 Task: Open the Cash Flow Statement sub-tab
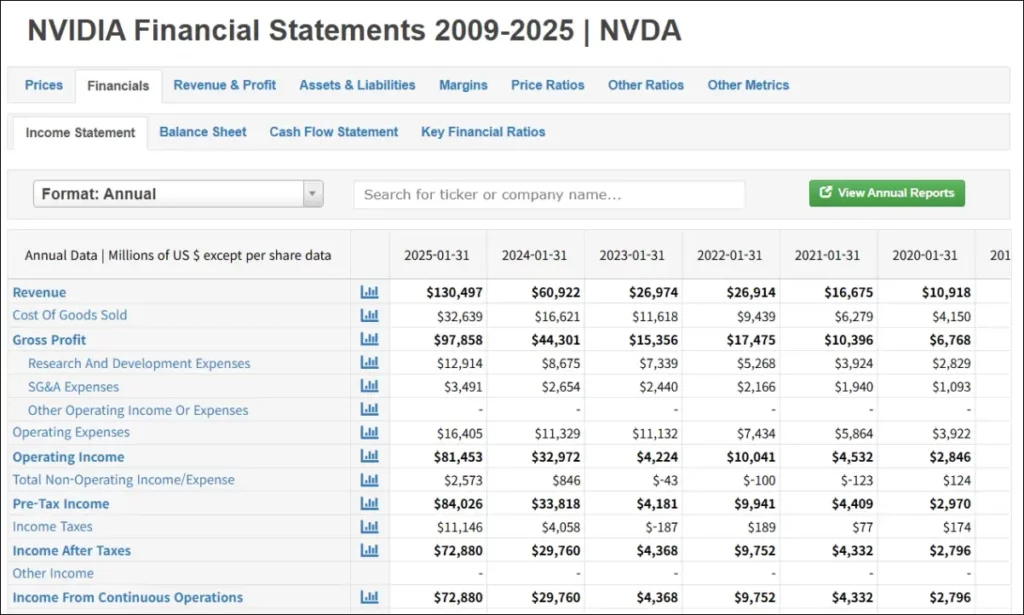point(334,132)
